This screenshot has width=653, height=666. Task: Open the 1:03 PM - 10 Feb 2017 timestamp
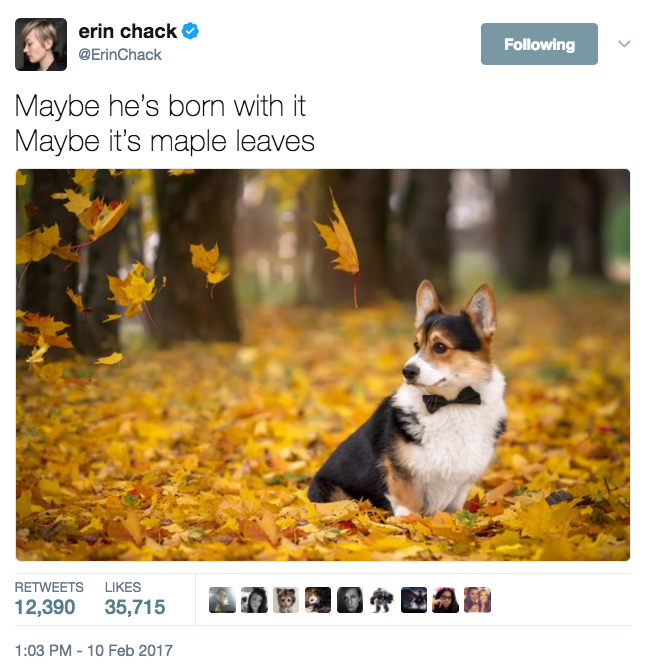94,650
